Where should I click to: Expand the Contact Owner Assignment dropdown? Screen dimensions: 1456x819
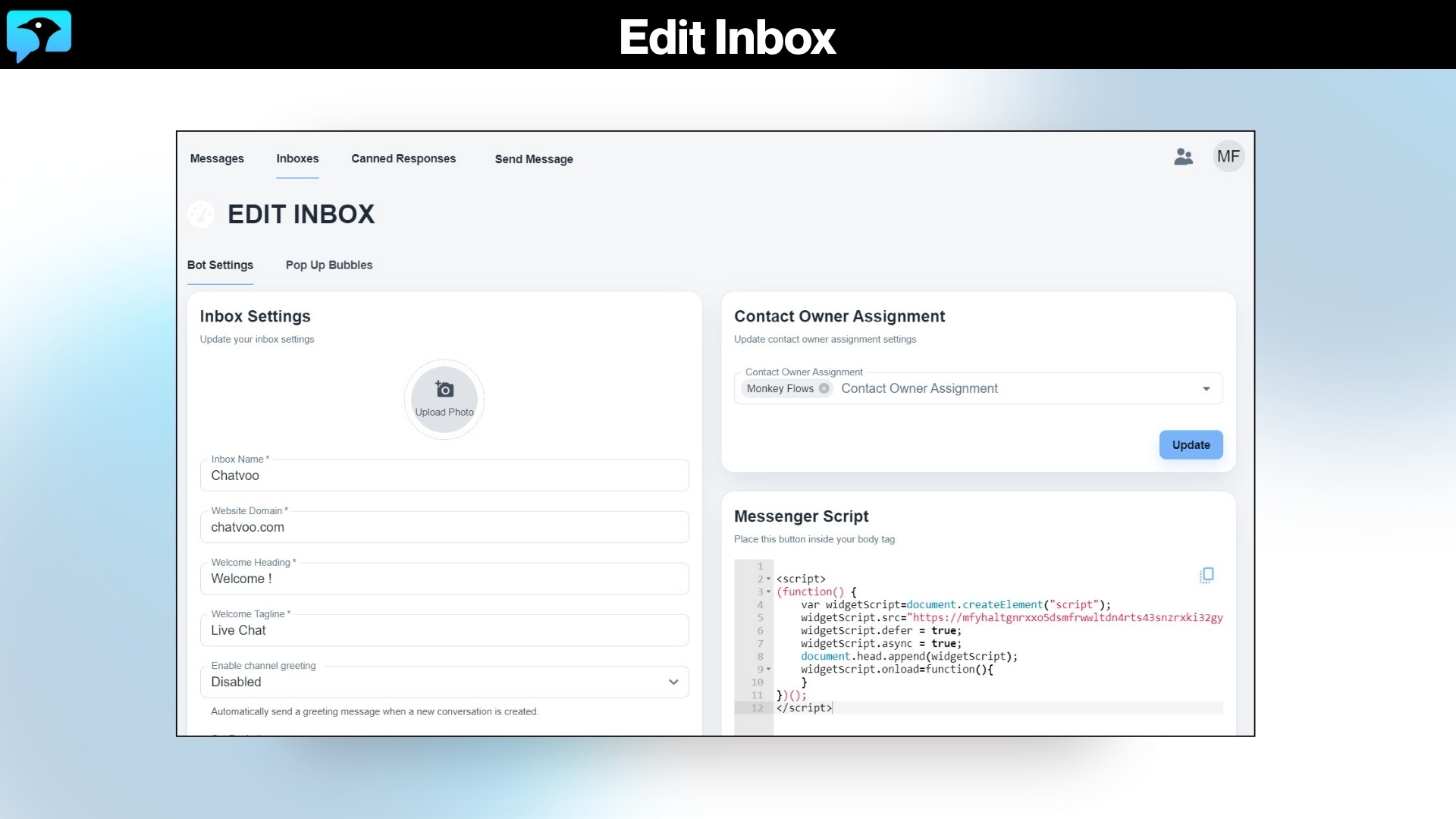tap(1207, 388)
